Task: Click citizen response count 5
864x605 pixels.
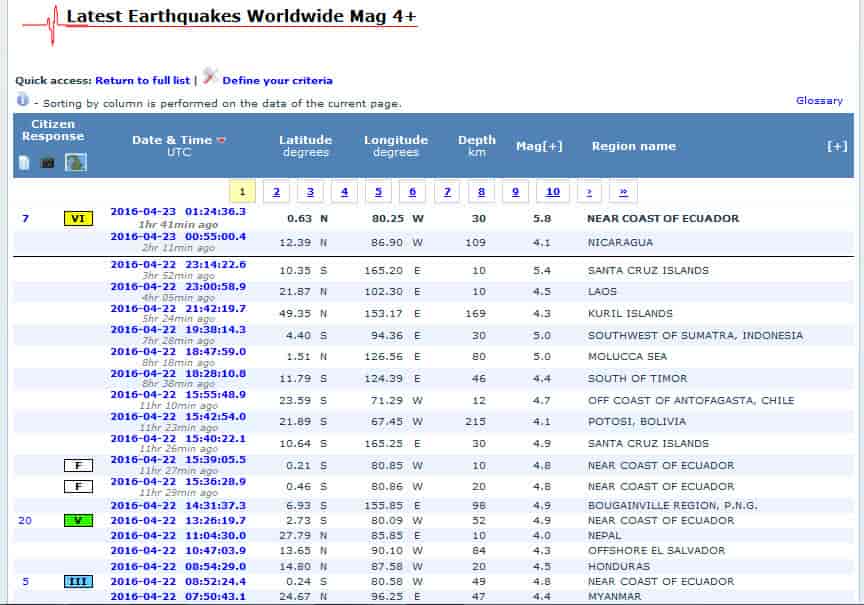Action: pyautogui.click(x=25, y=581)
